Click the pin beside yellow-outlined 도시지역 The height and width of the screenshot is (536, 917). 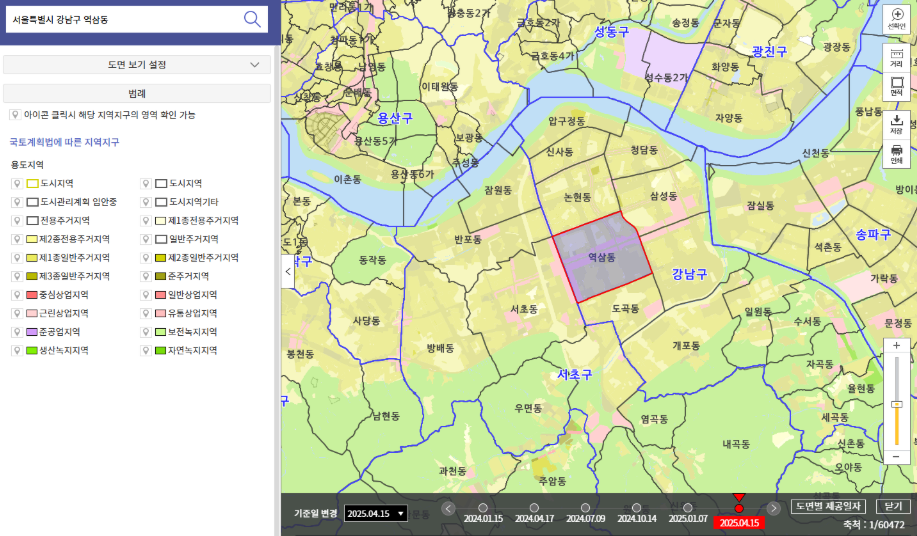coord(17,184)
